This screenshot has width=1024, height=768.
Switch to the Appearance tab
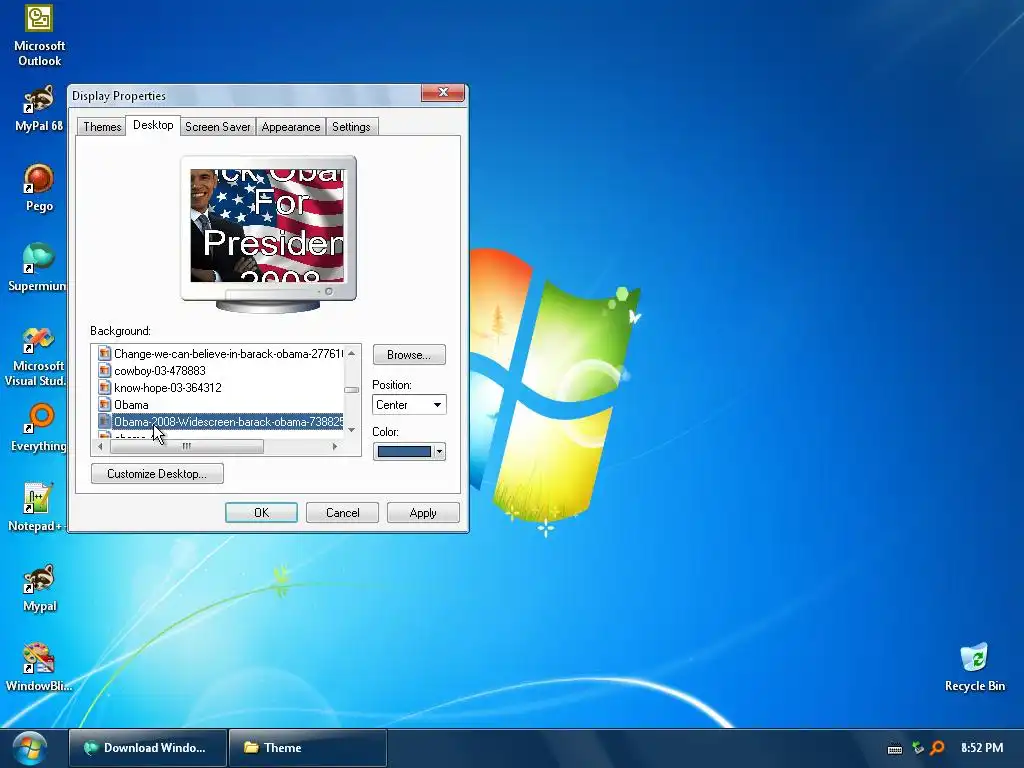[291, 127]
